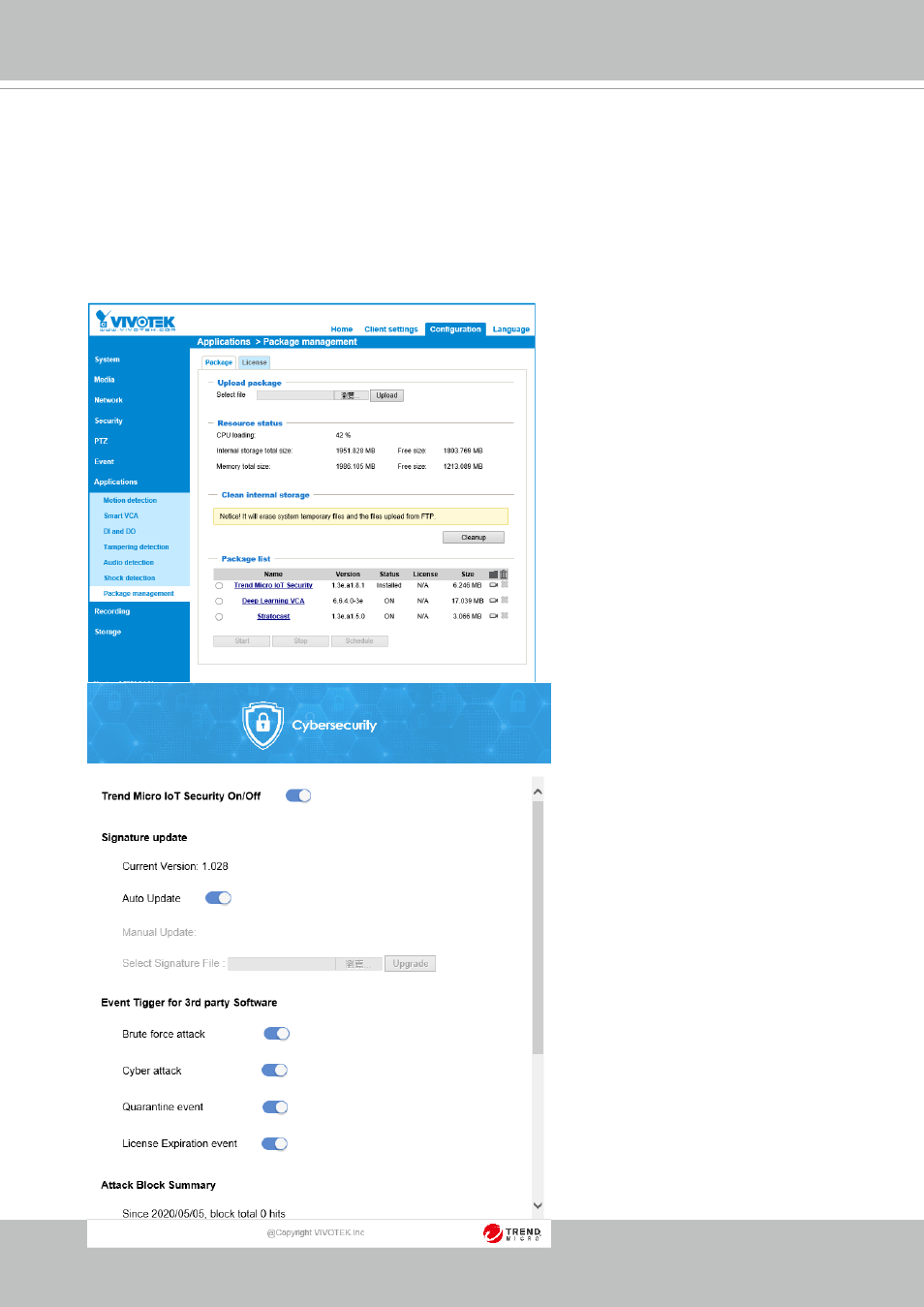Open the Client settings menu
Viewport: 924px width, 1307px height.
coord(391,329)
